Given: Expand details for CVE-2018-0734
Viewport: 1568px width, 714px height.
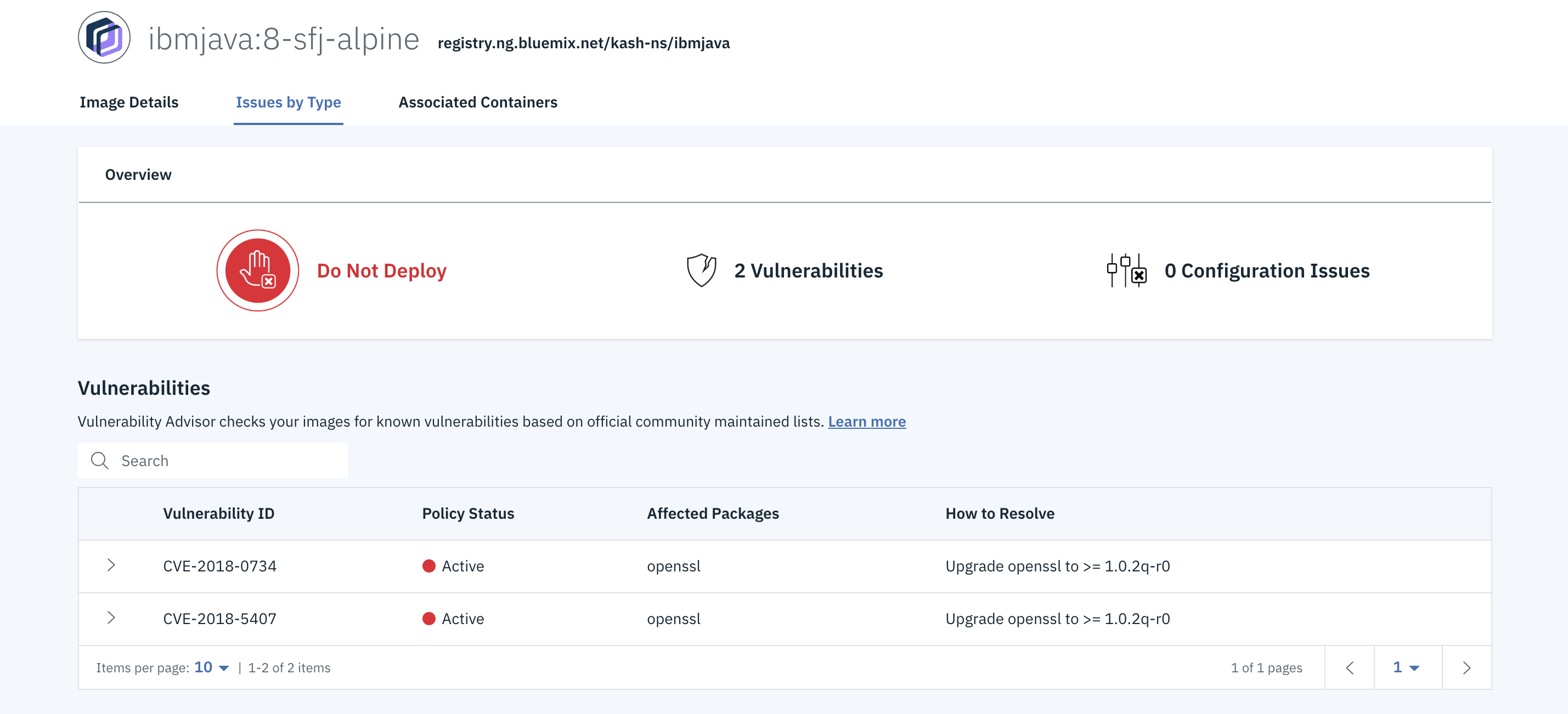Looking at the screenshot, I should [112, 565].
